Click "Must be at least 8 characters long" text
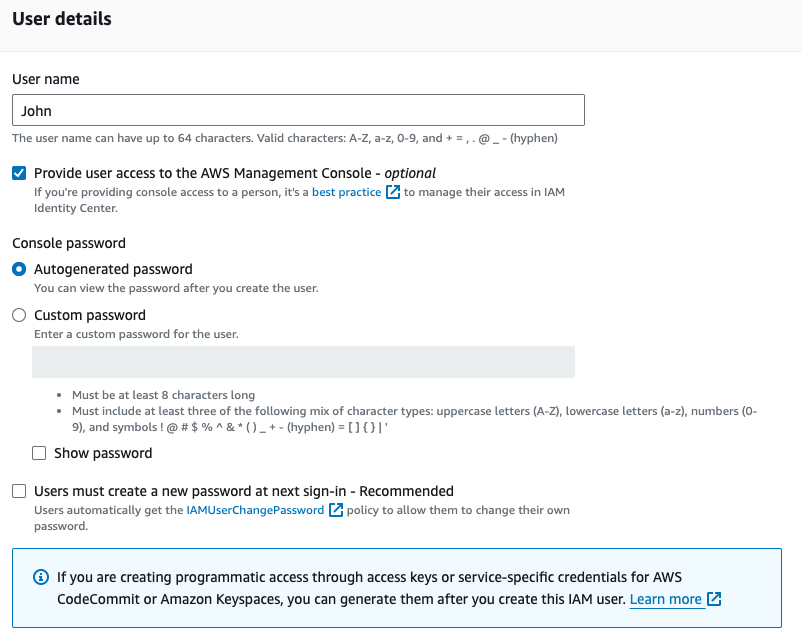 163,395
